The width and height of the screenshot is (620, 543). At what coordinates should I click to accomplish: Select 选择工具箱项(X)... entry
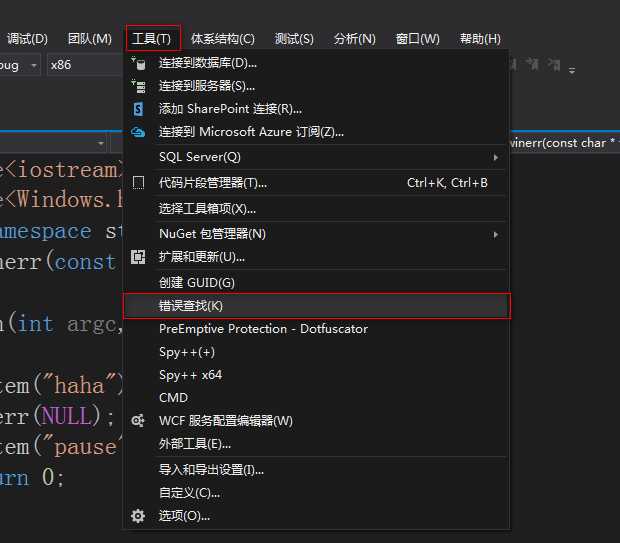pos(316,208)
